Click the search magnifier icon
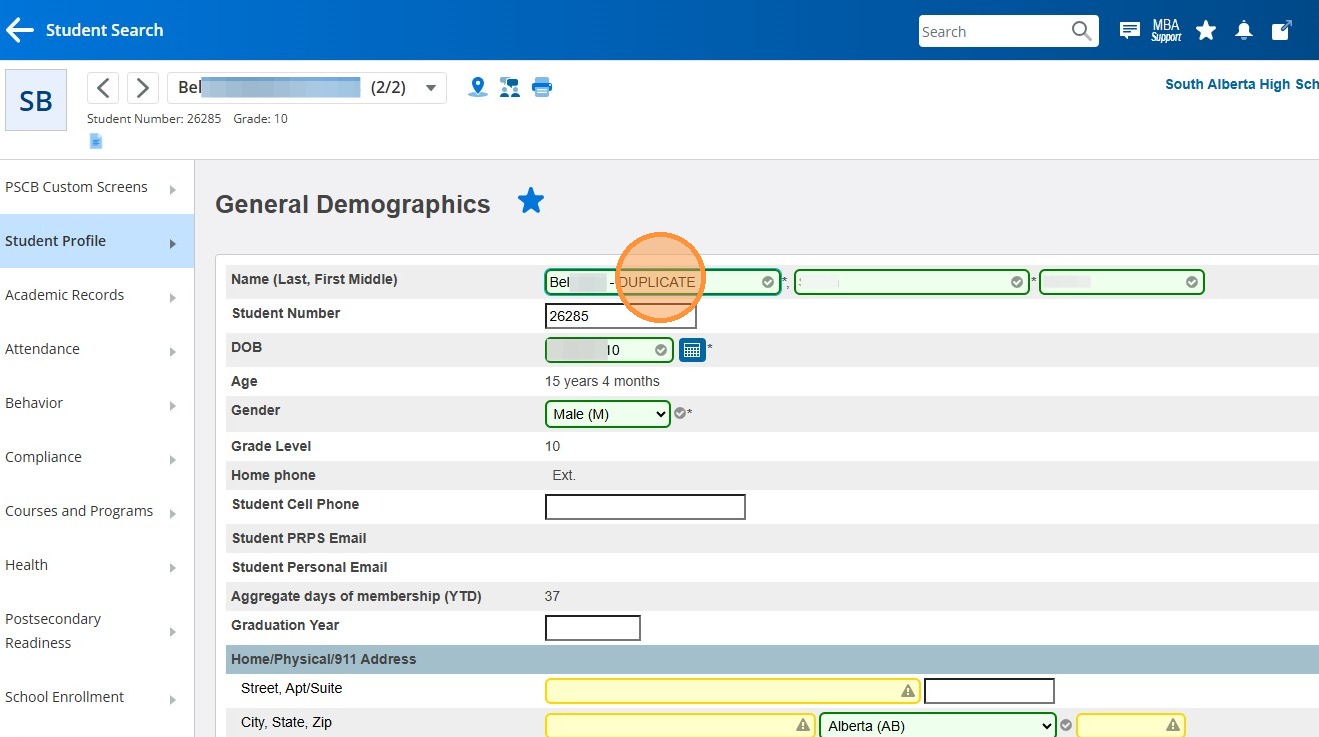 coord(1081,31)
